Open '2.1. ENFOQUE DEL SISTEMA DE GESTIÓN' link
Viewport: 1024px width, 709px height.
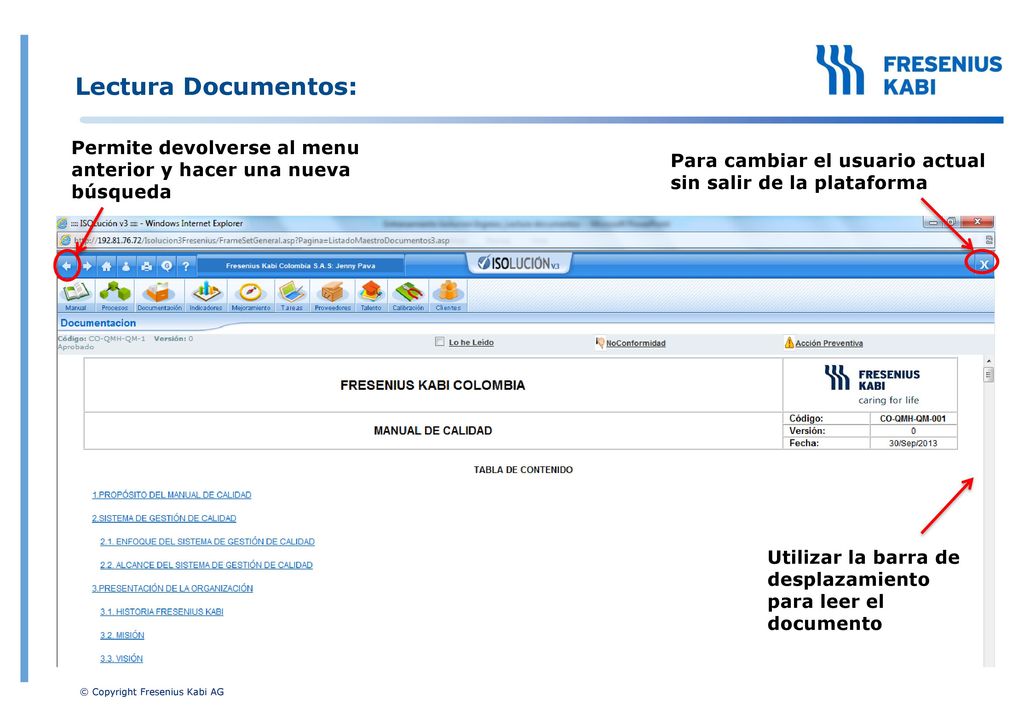tap(207, 542)
